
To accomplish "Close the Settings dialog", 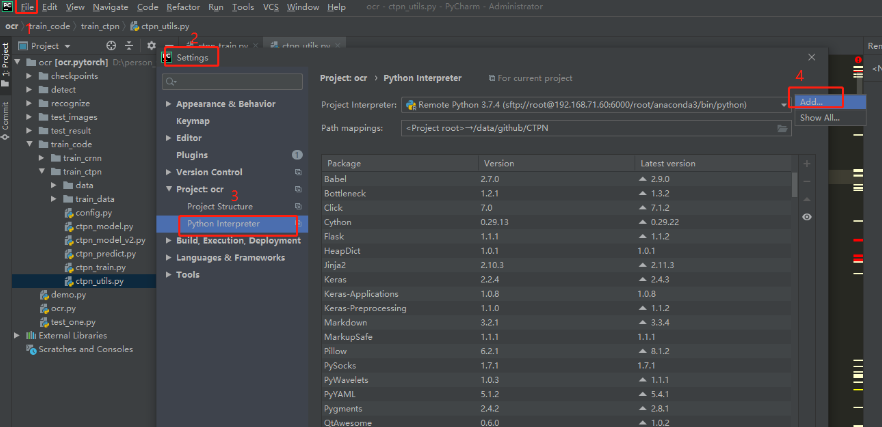I will [811, 57].
